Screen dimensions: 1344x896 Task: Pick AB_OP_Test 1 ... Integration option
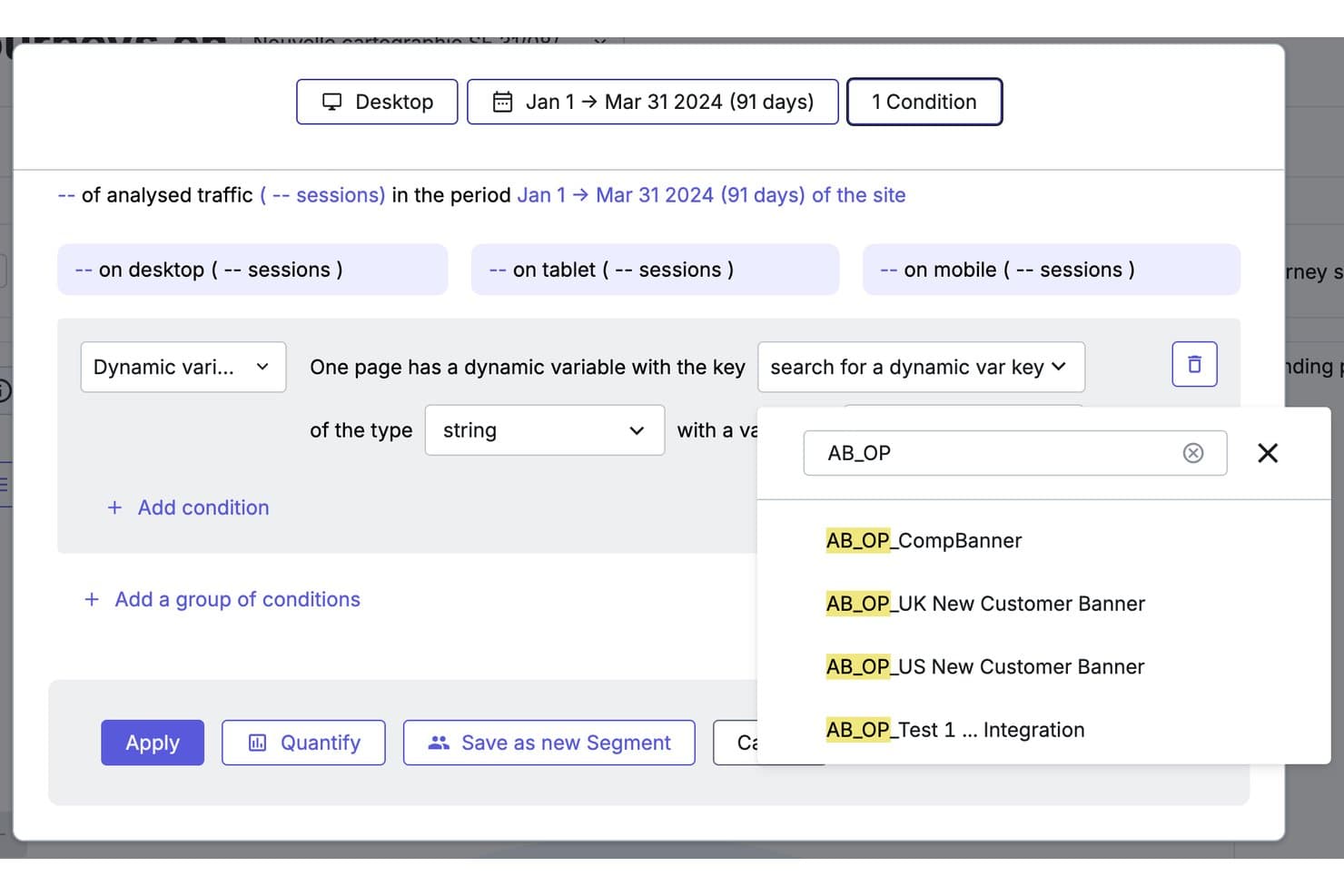click(955, 730)
